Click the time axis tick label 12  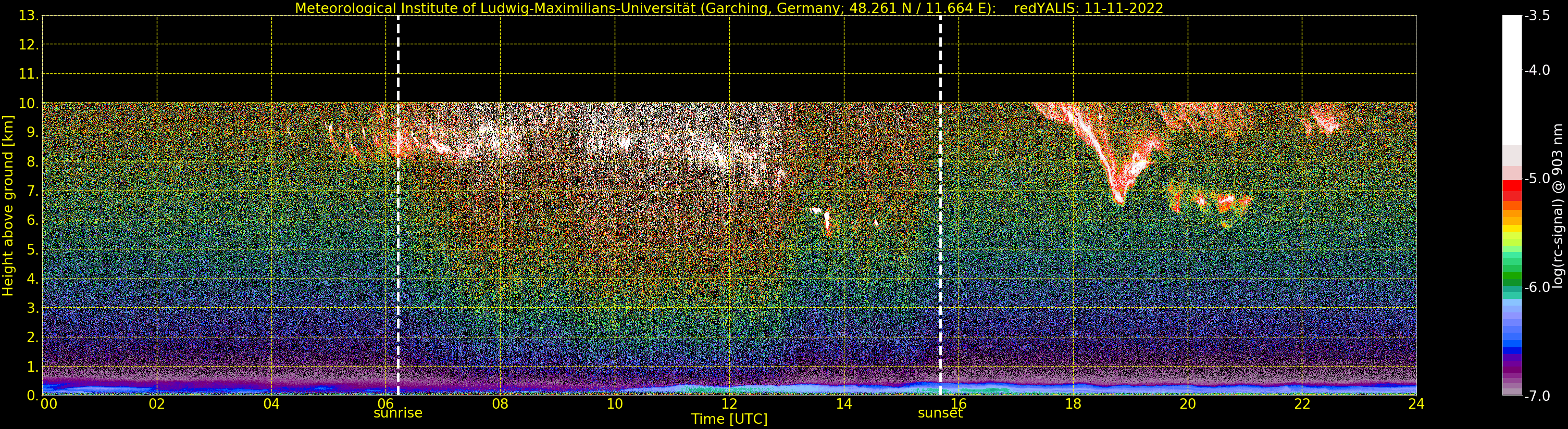point(729,404)
